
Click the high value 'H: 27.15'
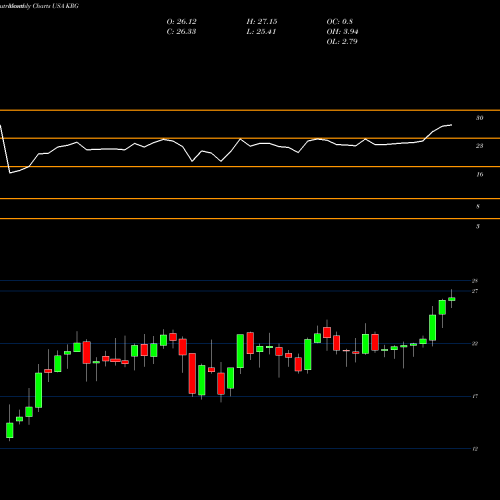[x=262, y=22]
